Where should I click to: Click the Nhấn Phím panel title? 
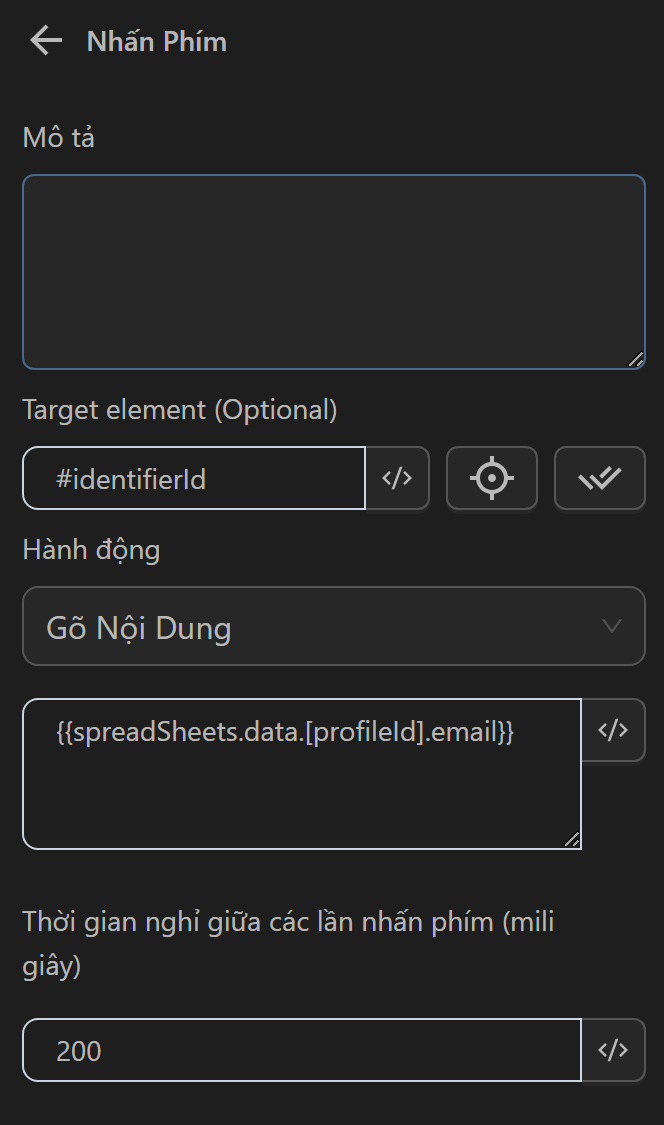(157, 42)
